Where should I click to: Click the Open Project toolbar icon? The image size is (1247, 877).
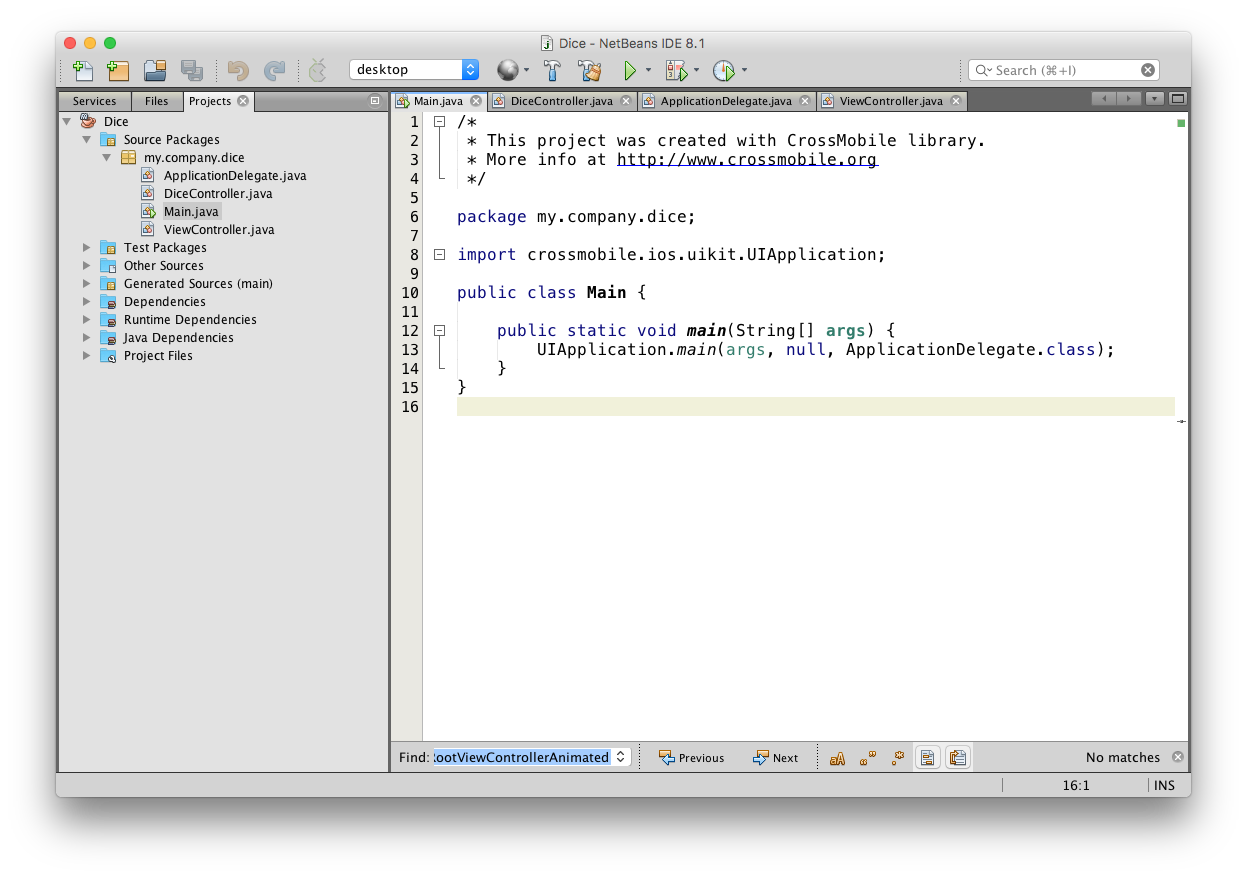coord(155,70)
